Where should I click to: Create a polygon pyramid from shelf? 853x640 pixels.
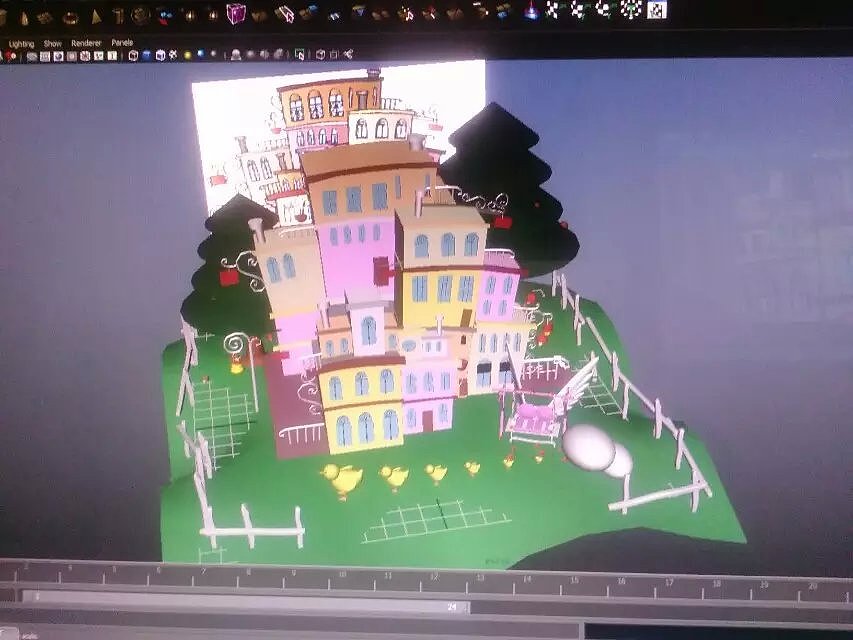coord(96,17)
